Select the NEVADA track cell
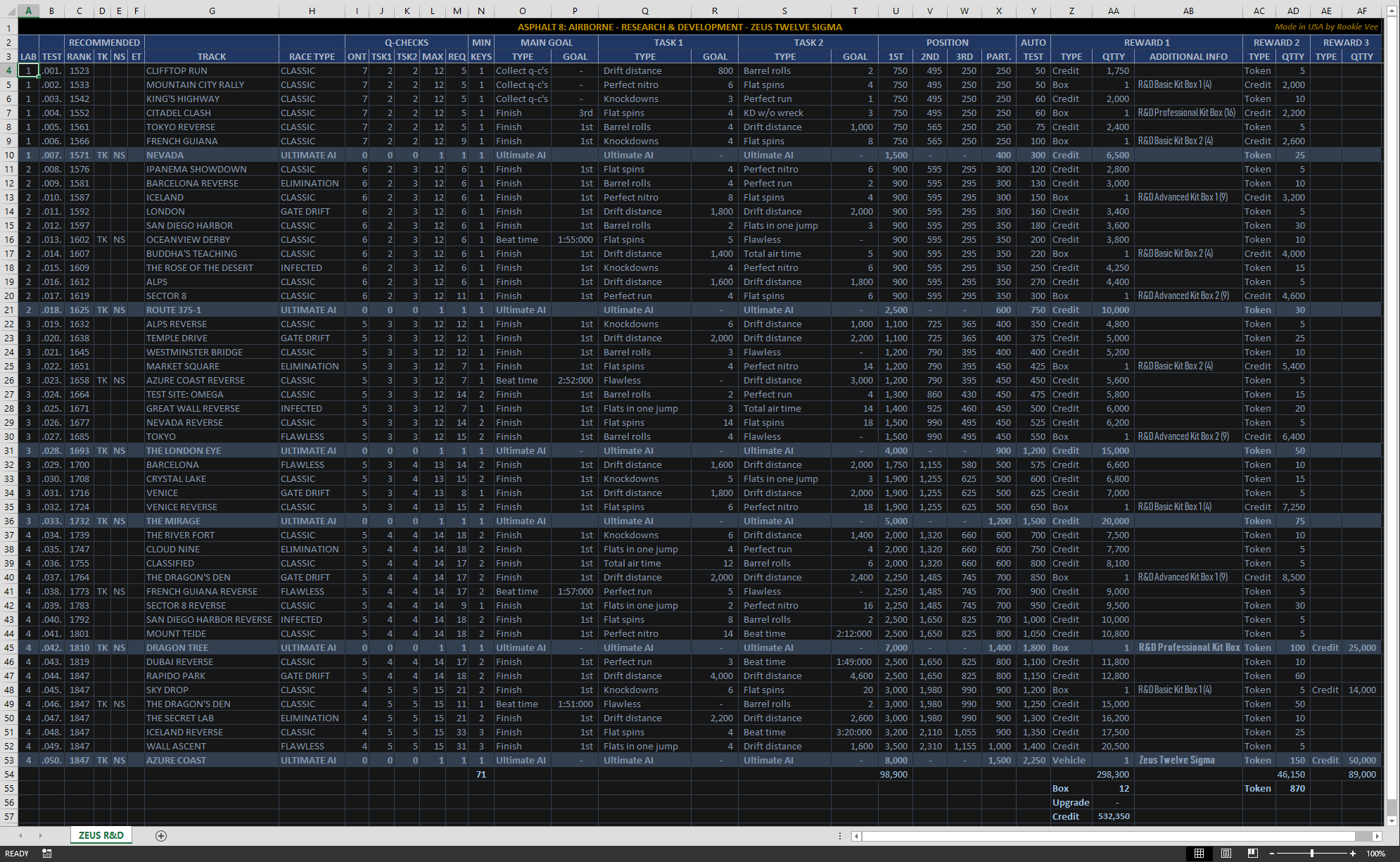 (212, 155)
